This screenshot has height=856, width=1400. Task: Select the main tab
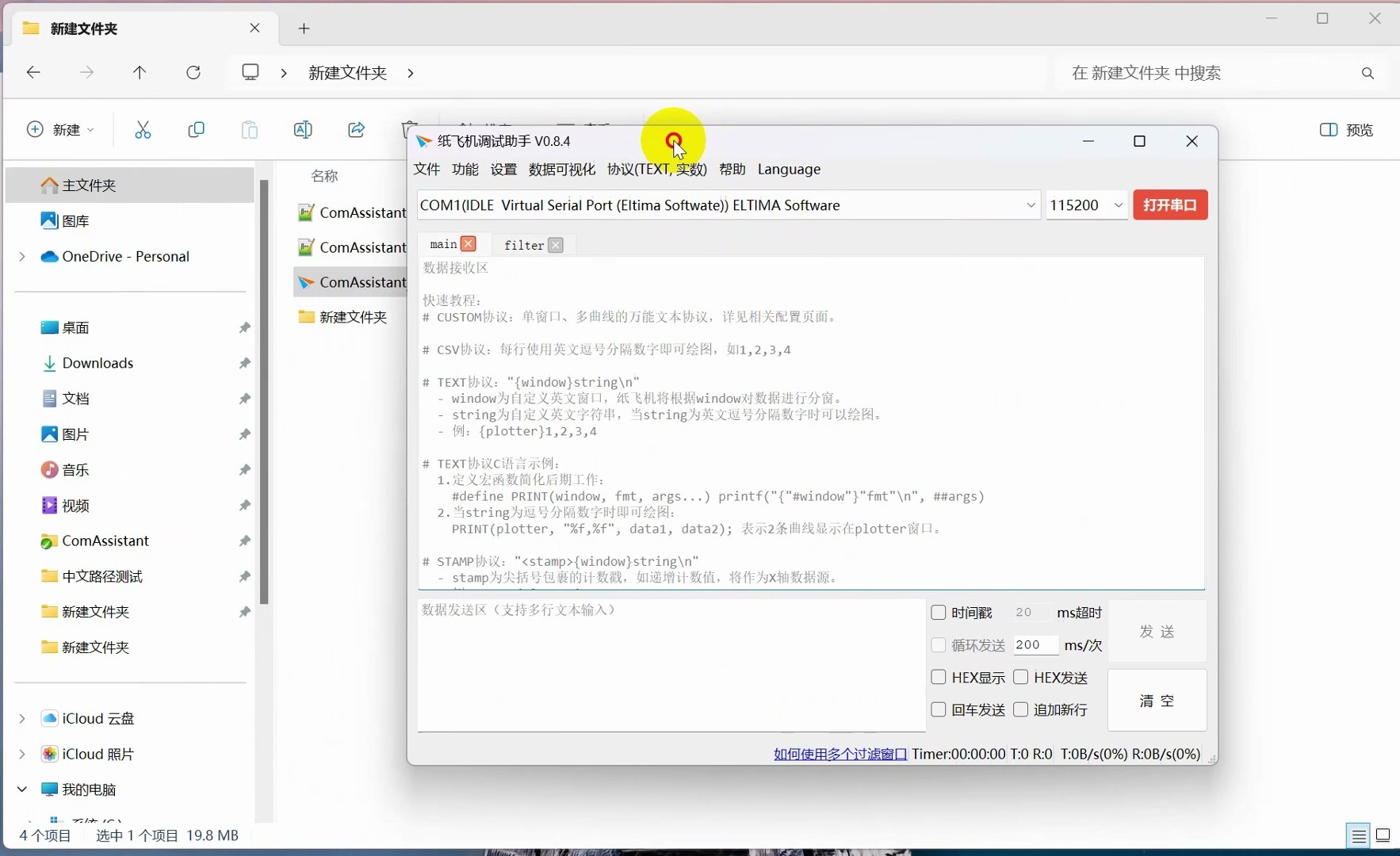443,244
